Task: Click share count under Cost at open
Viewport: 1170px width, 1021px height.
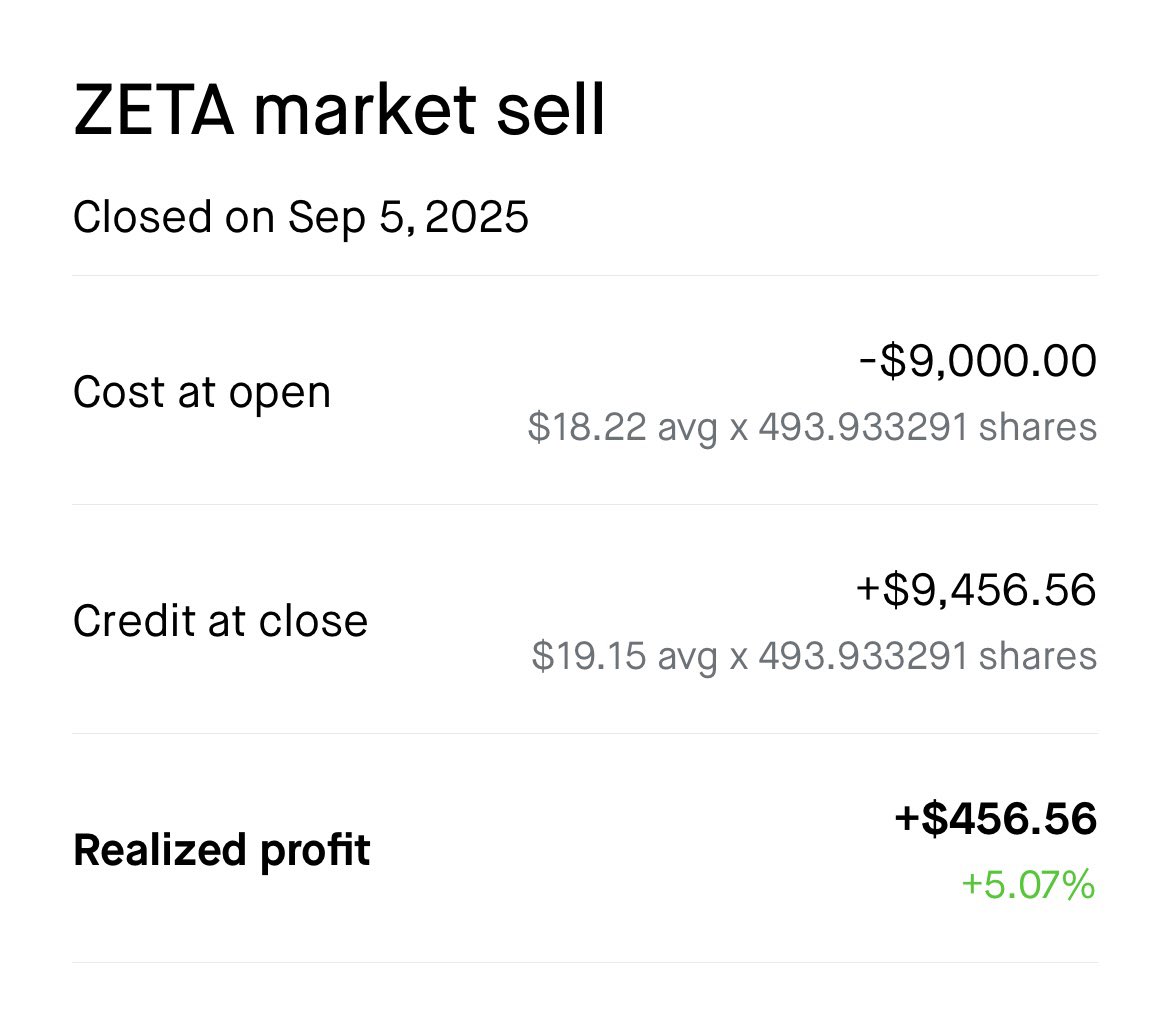Action: pos(862,427)
